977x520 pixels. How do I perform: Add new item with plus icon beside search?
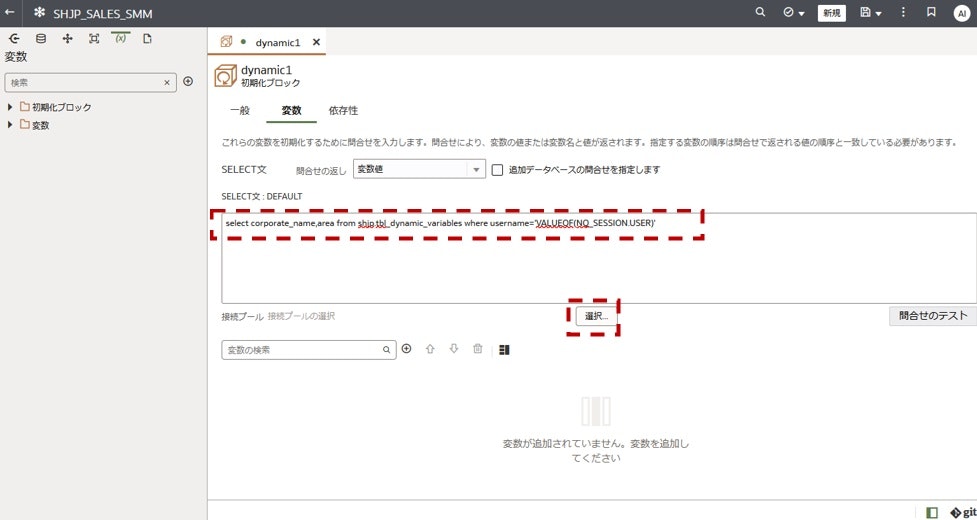click(x=188, y=82)
